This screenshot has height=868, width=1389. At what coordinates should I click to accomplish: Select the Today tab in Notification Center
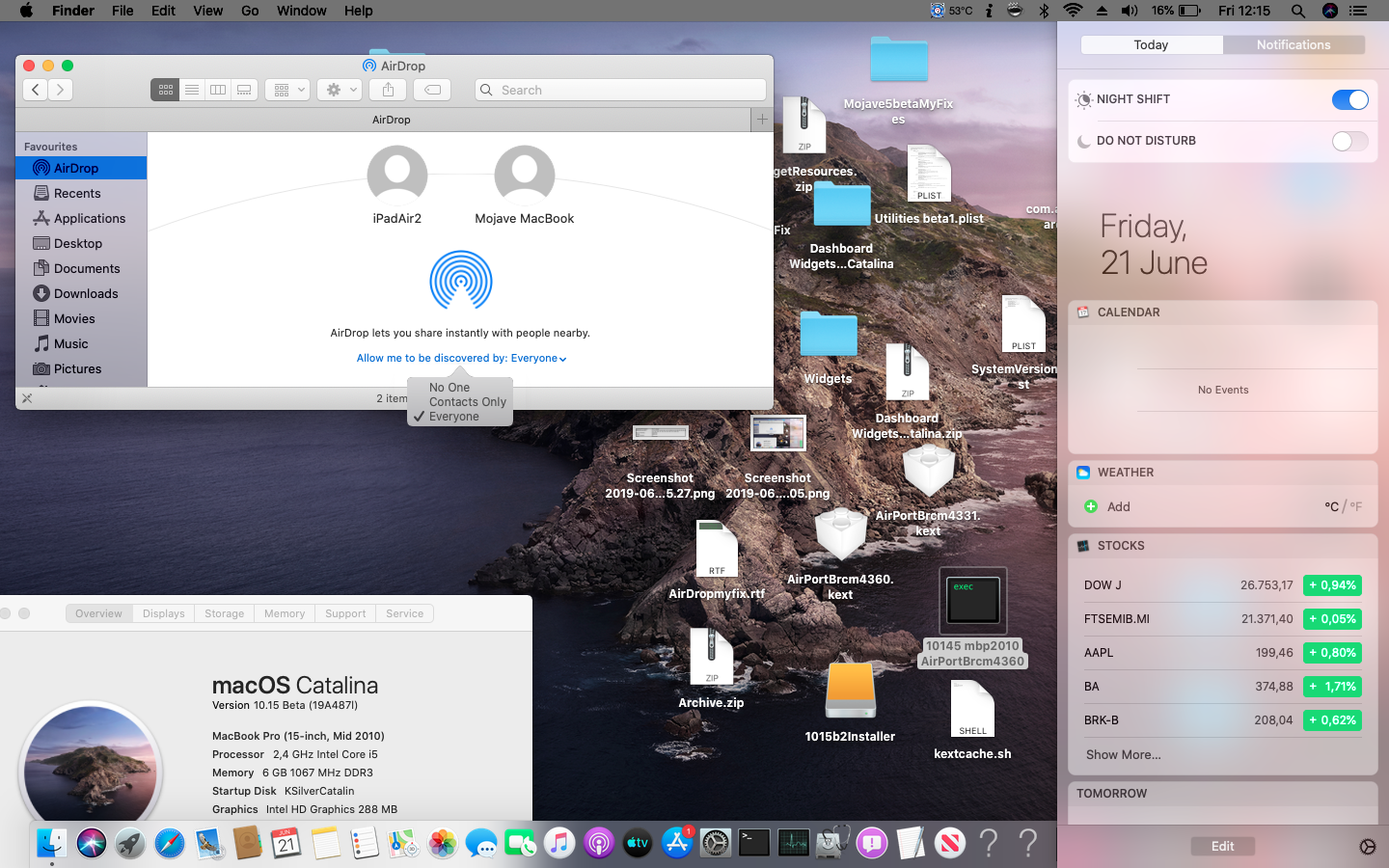pyautogui.click(x=1151, y=44)
